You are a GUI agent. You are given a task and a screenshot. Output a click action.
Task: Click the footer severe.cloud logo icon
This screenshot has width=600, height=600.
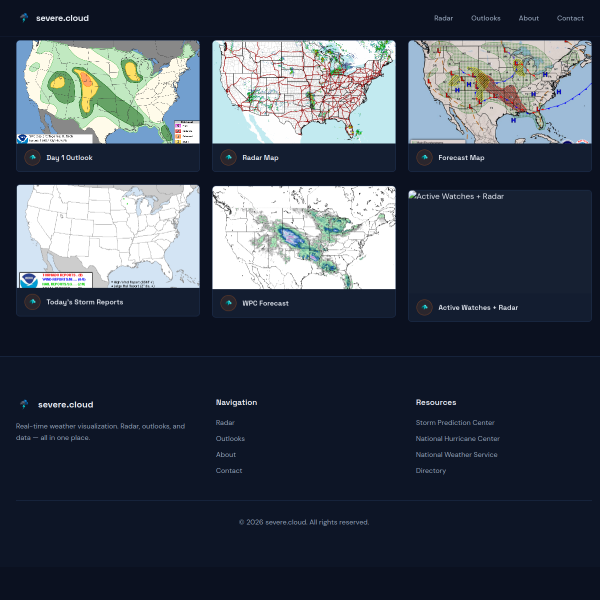tap(24, 404)
